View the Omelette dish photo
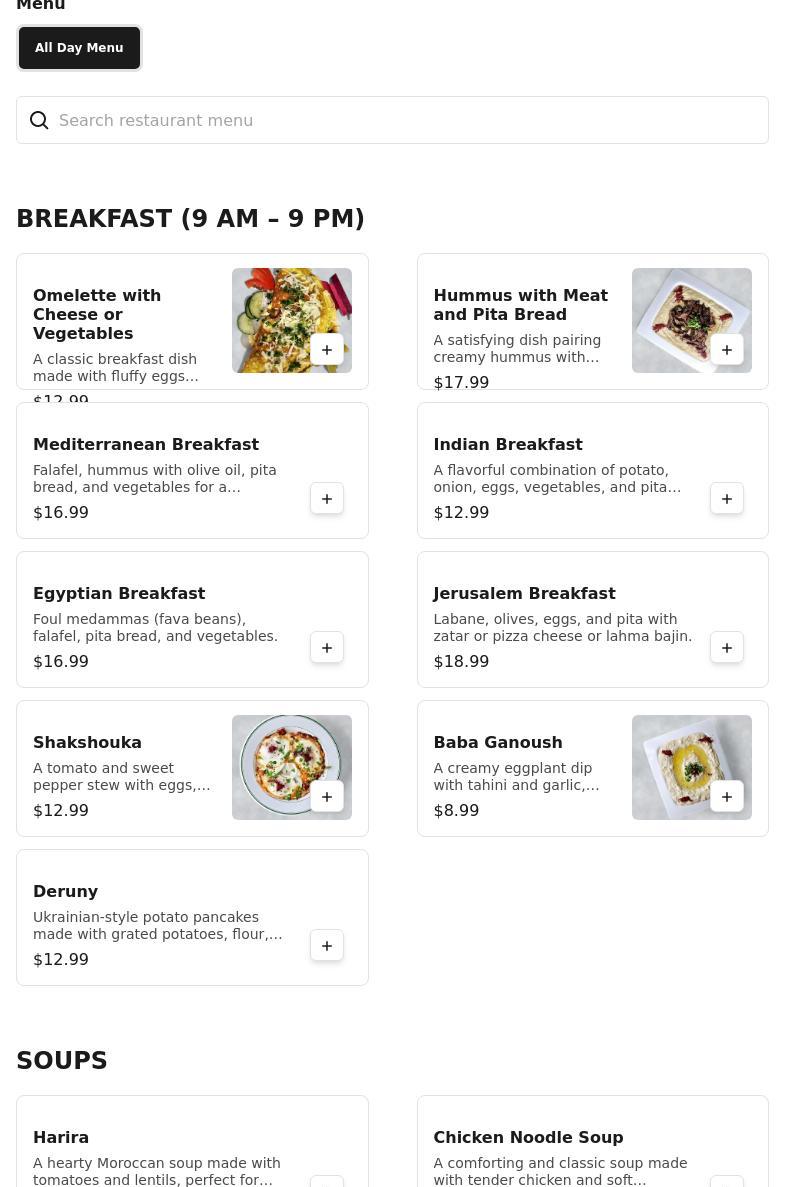The height and width of the screenshot is (1187, 785). click(291, 320)
